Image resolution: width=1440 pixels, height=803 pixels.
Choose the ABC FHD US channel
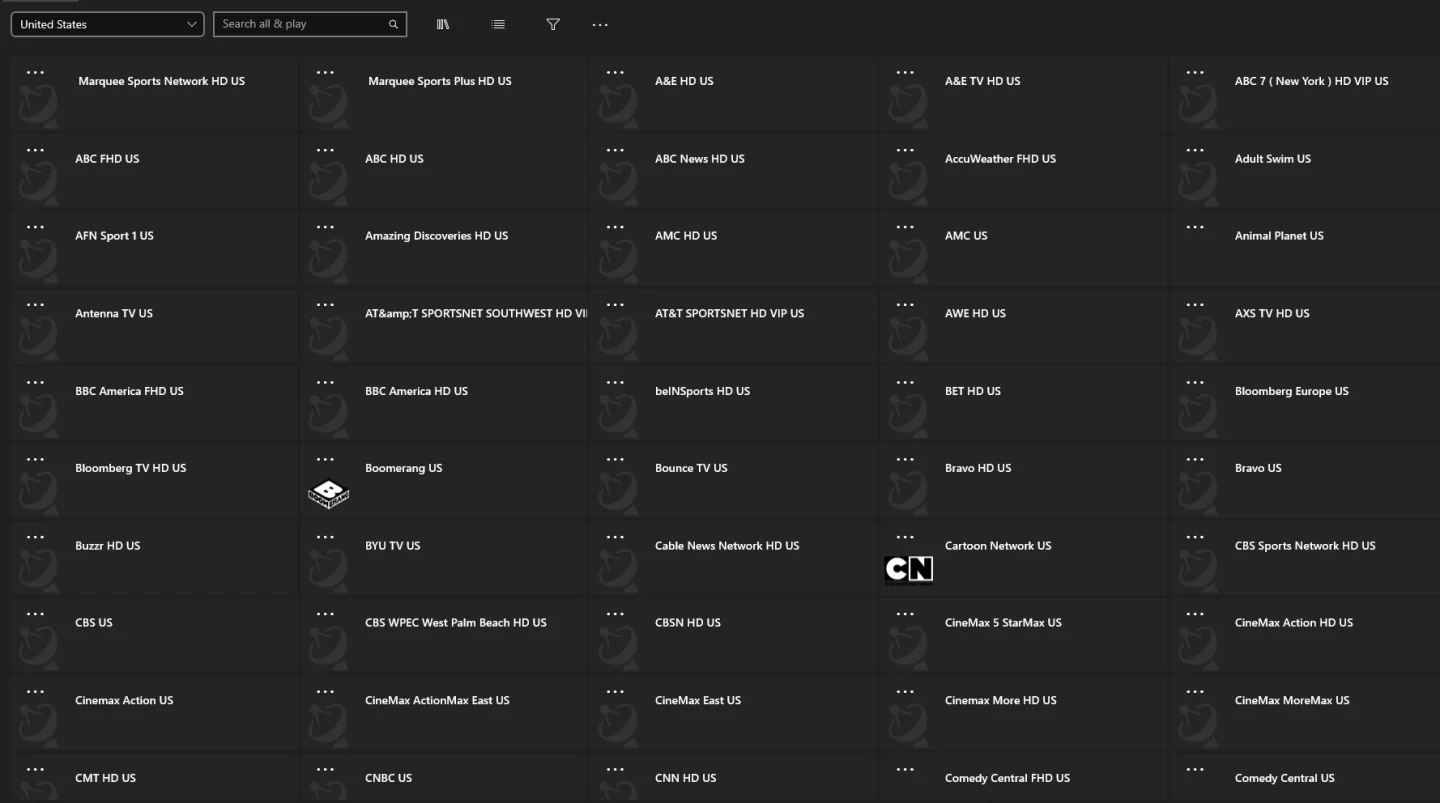[107, 159]
